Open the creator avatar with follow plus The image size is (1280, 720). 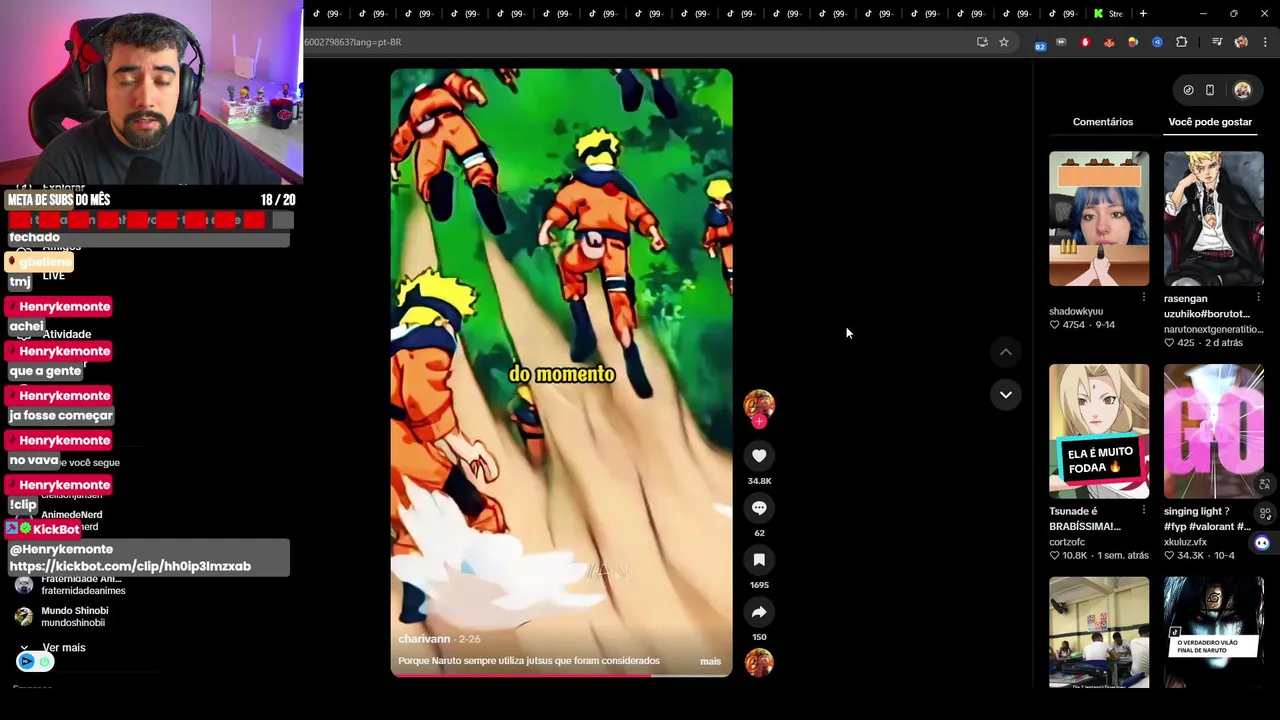(759, 406)
